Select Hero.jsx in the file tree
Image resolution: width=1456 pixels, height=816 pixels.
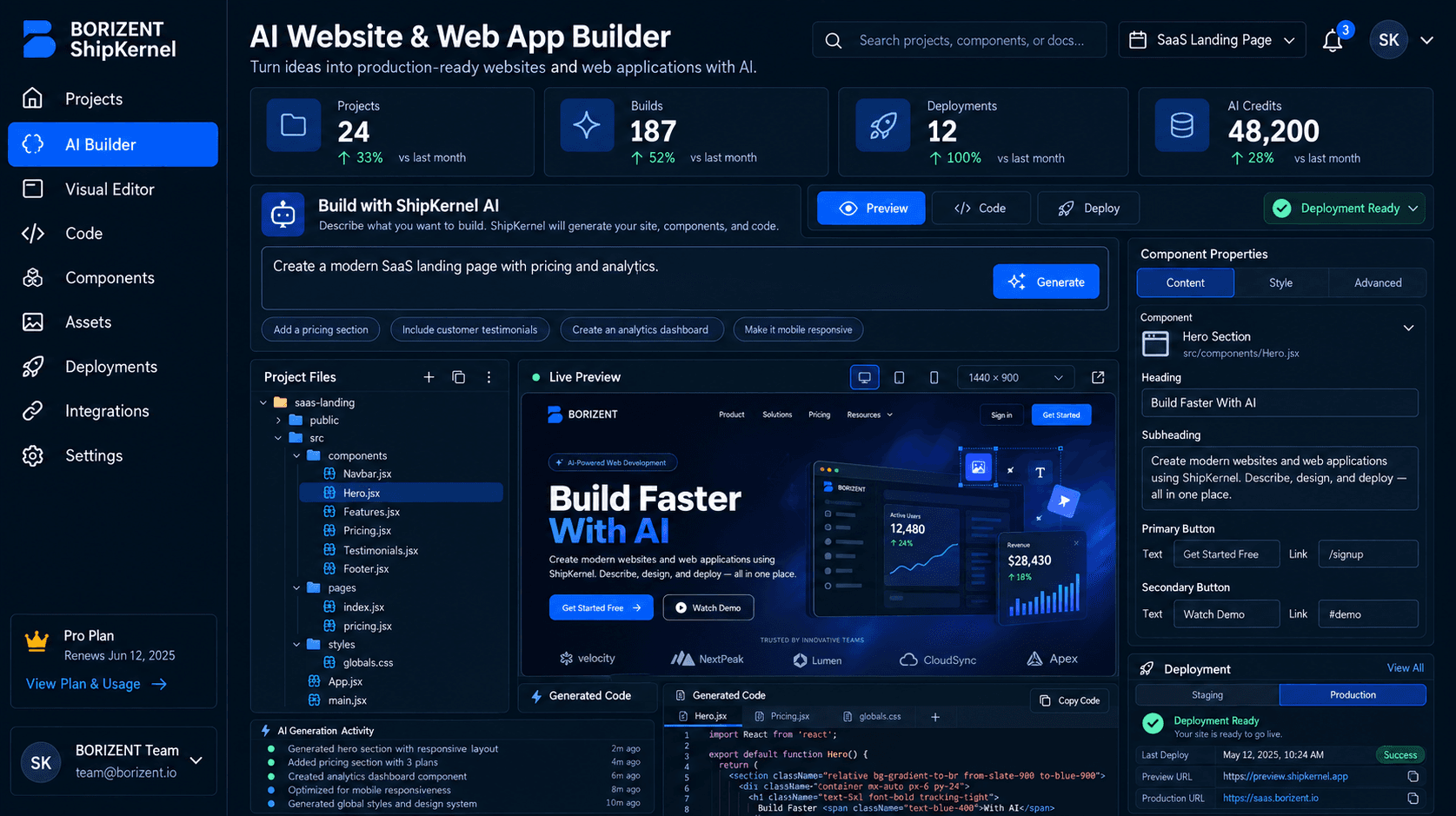coord(401,493)
